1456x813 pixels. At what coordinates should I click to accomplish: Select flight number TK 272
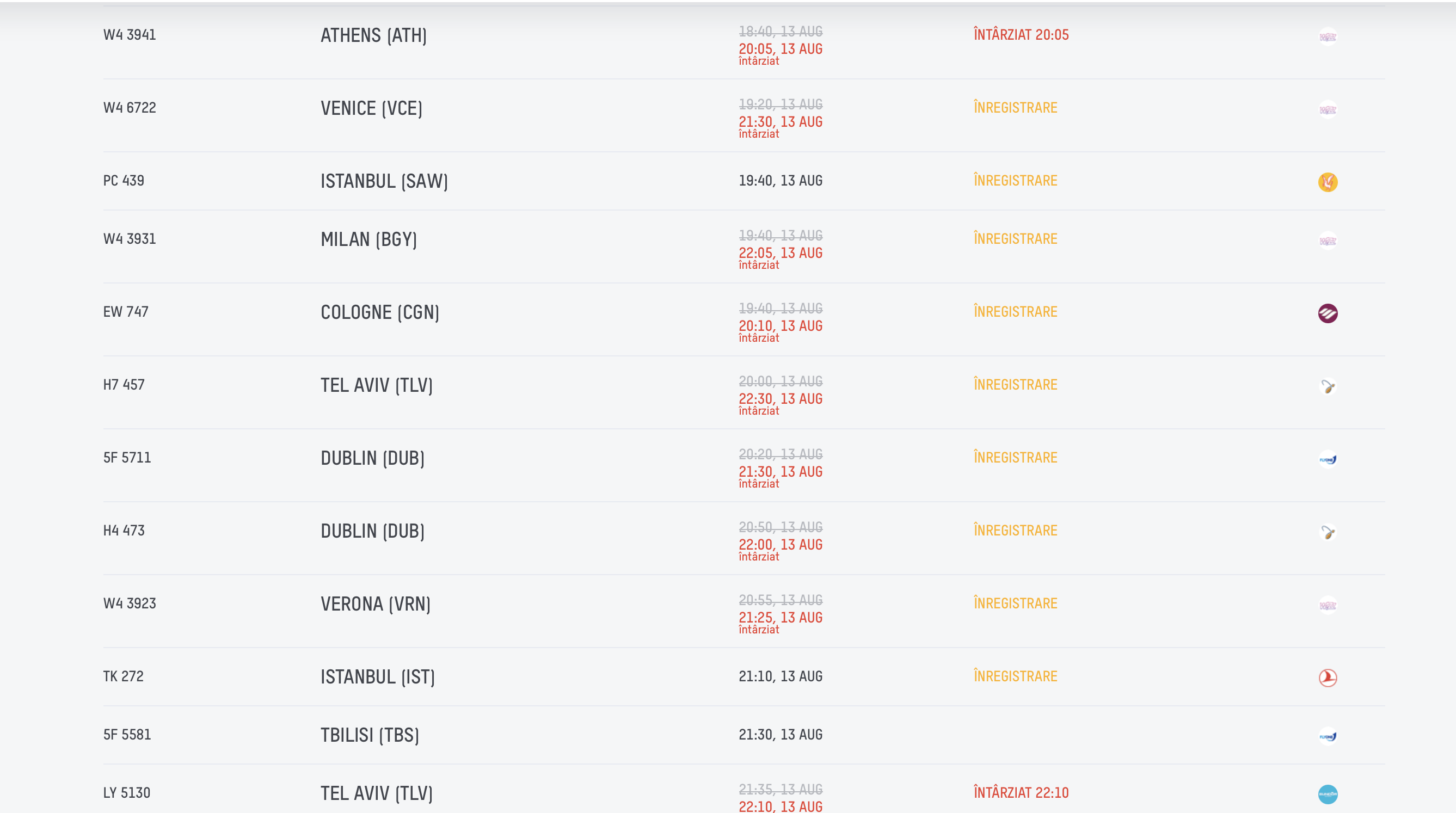tap(123, 676)
